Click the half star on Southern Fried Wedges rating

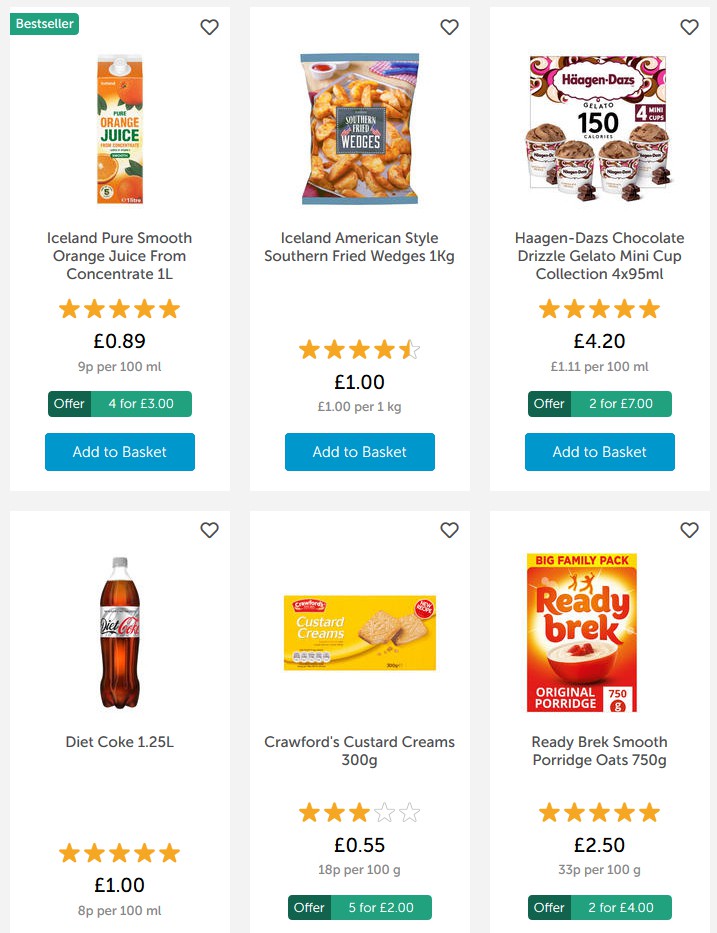pos(409,350)
